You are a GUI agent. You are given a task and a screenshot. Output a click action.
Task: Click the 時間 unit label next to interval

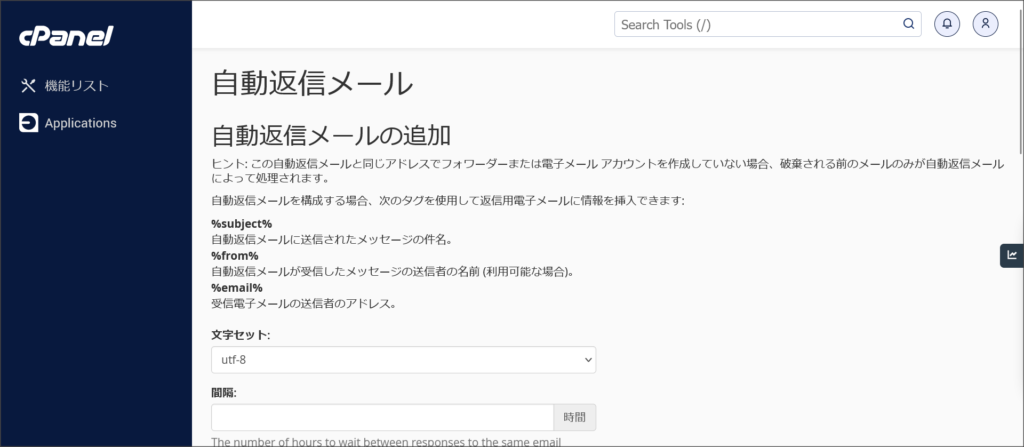coord(575,417)
